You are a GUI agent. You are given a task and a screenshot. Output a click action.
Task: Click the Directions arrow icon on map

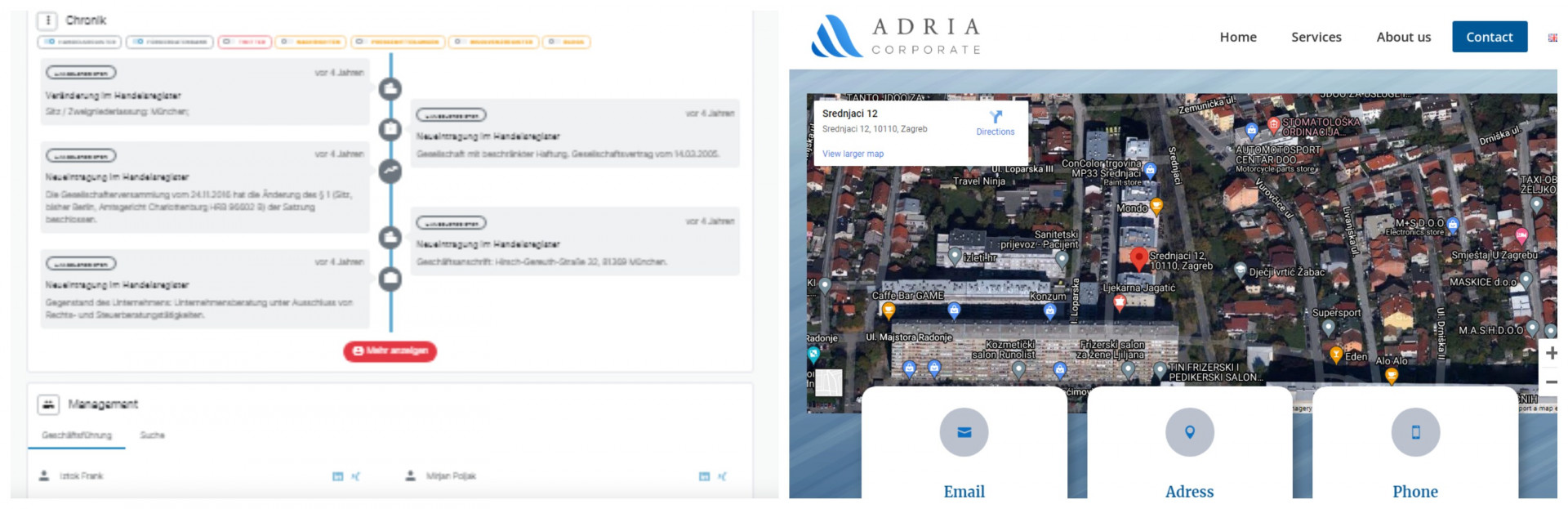(x=995, y=117)
